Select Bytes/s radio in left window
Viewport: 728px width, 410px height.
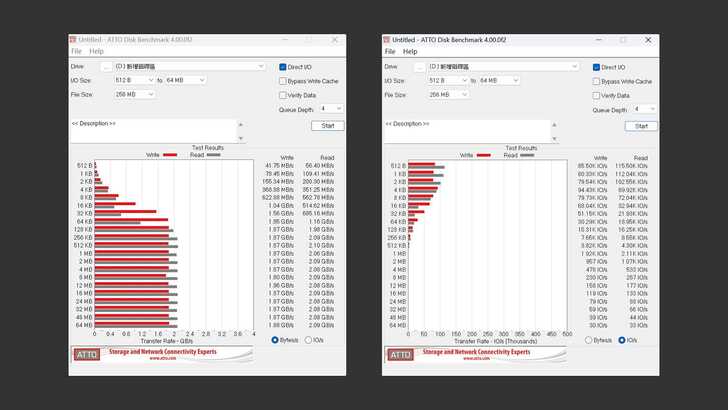tap(275, 340)
